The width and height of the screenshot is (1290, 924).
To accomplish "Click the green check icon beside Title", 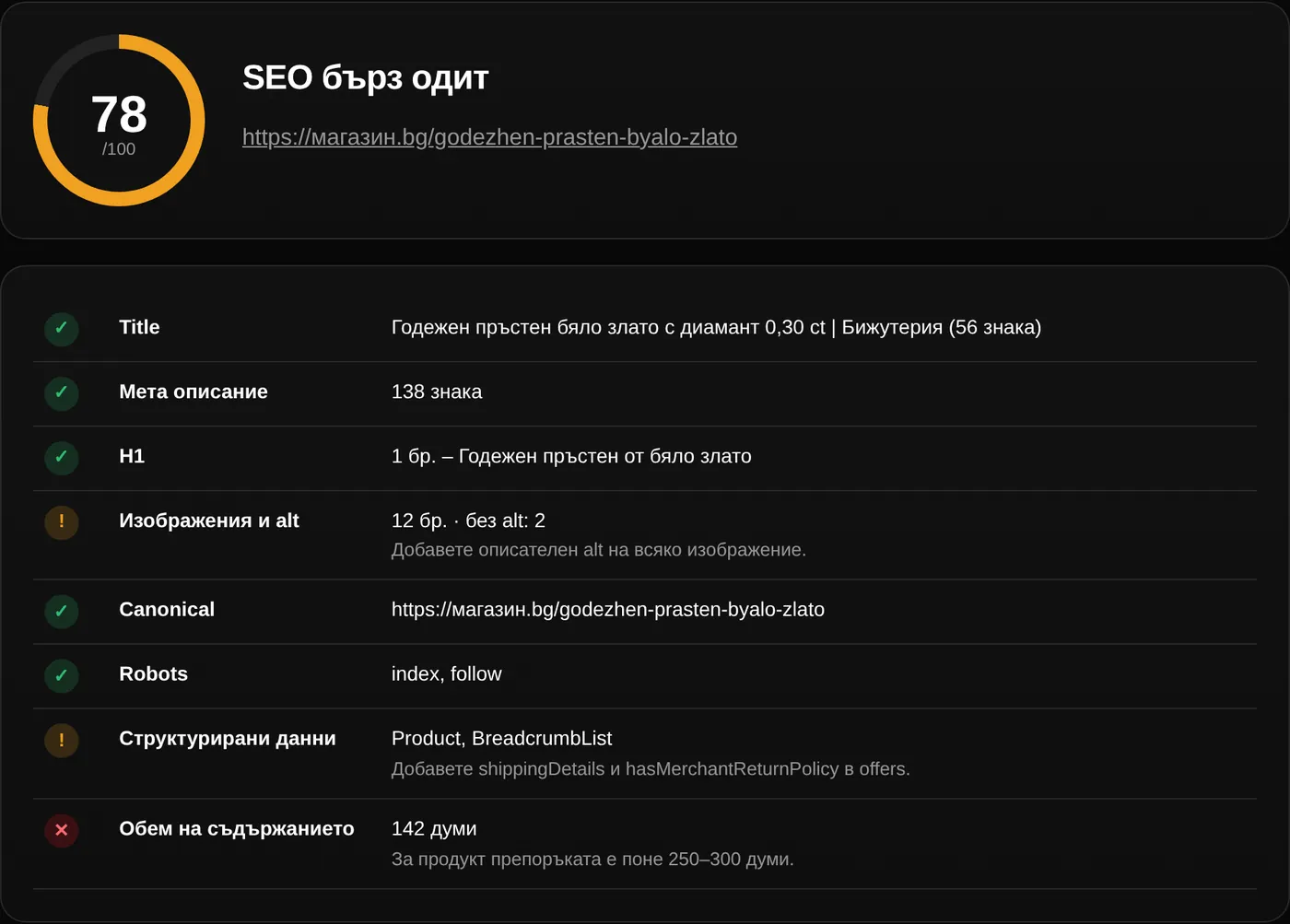I will coord(62,329).
